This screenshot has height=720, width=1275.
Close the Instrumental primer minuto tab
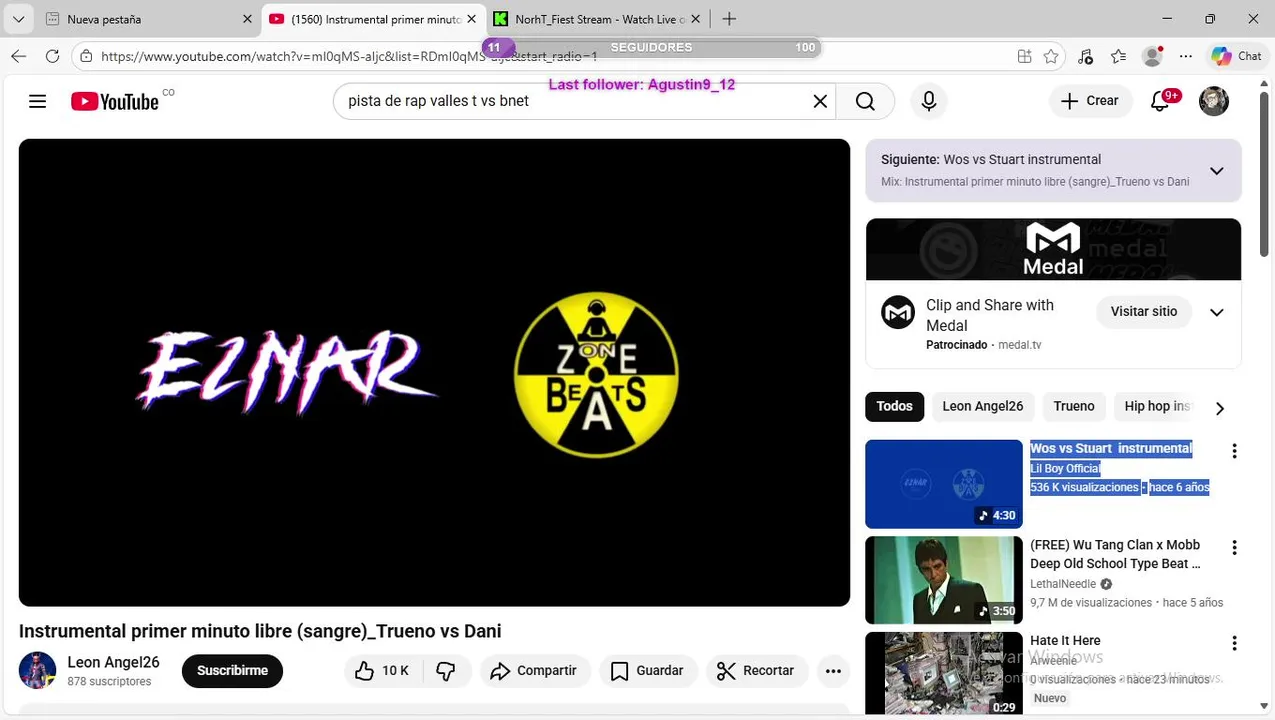pos(472,19)
